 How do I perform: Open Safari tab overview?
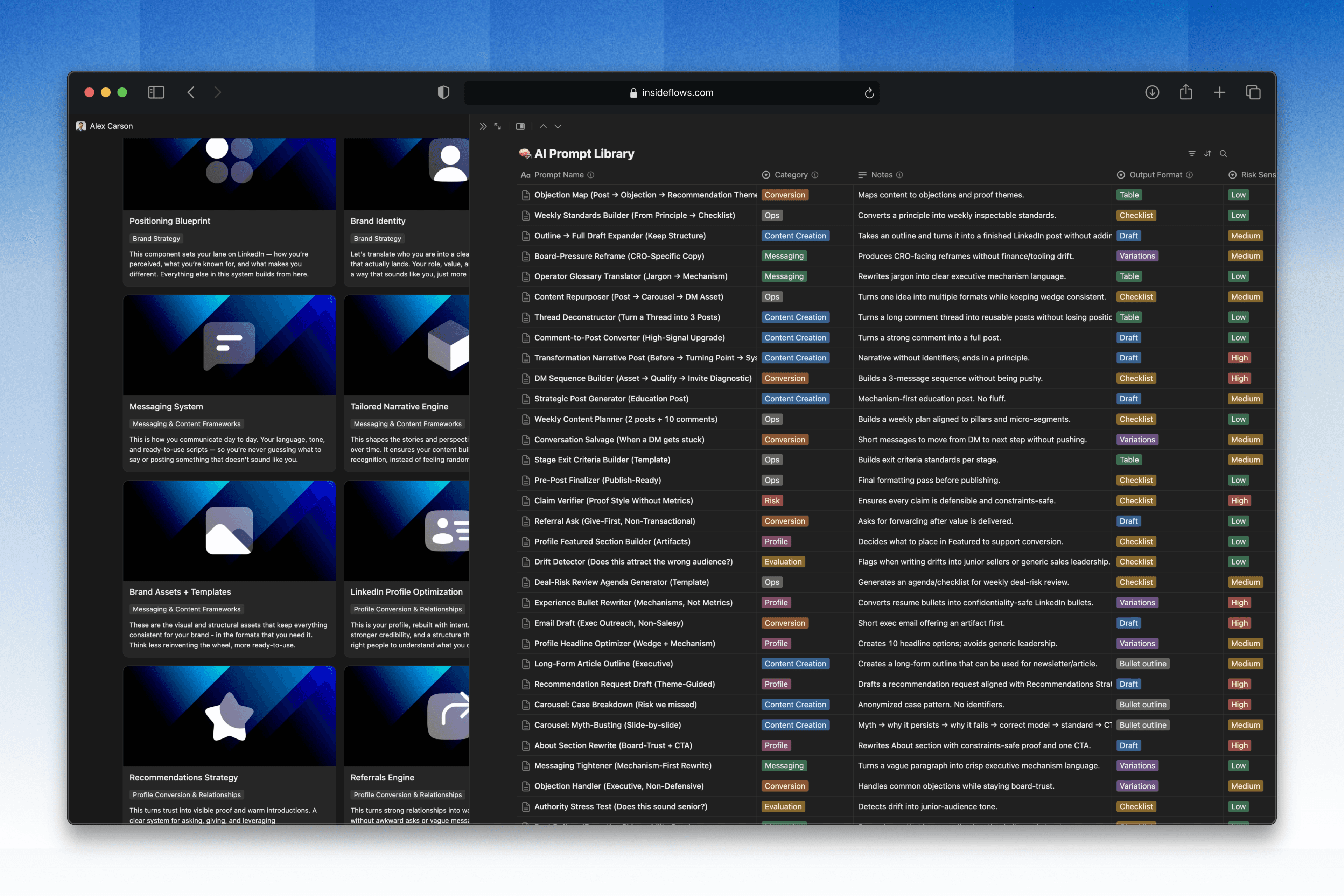pyautogui.click(x=1253, y=92)
